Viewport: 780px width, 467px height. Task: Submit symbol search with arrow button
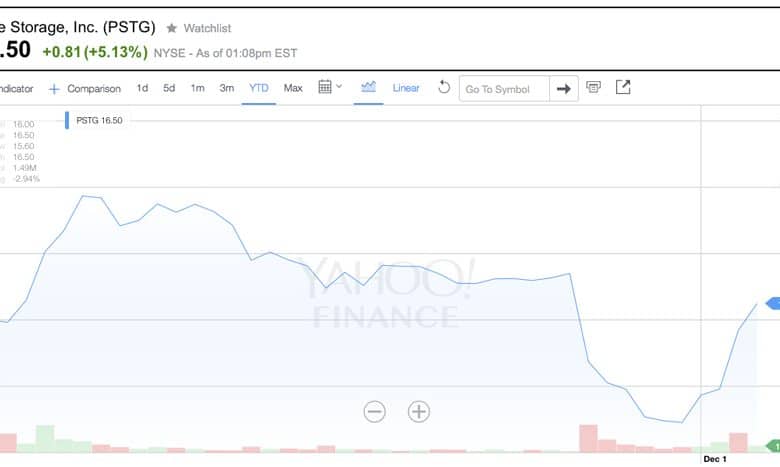564,89
